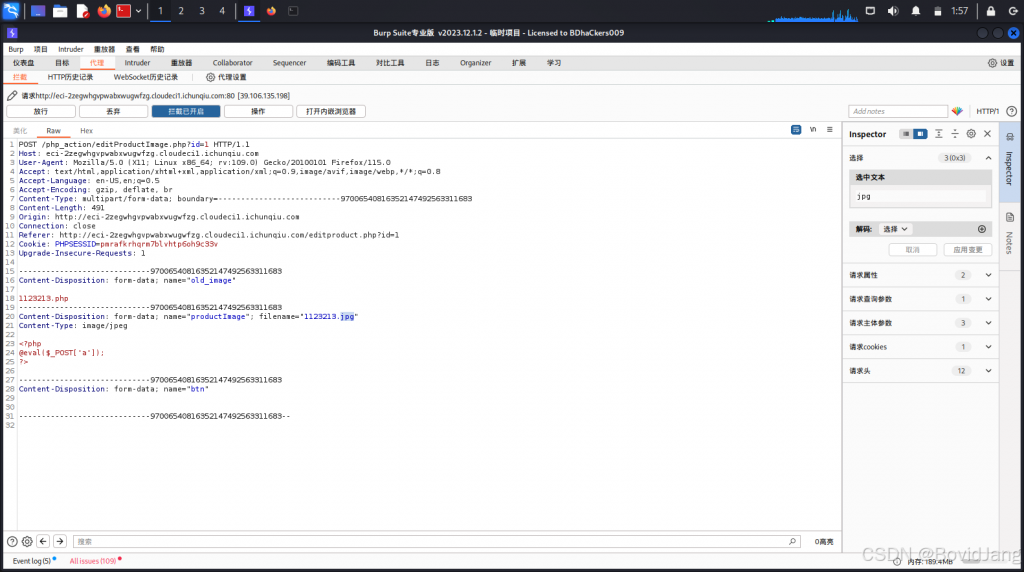Open Burp 设置 settings gear
Viewport: 1024px width, 572px height.
pos(1000,63)
